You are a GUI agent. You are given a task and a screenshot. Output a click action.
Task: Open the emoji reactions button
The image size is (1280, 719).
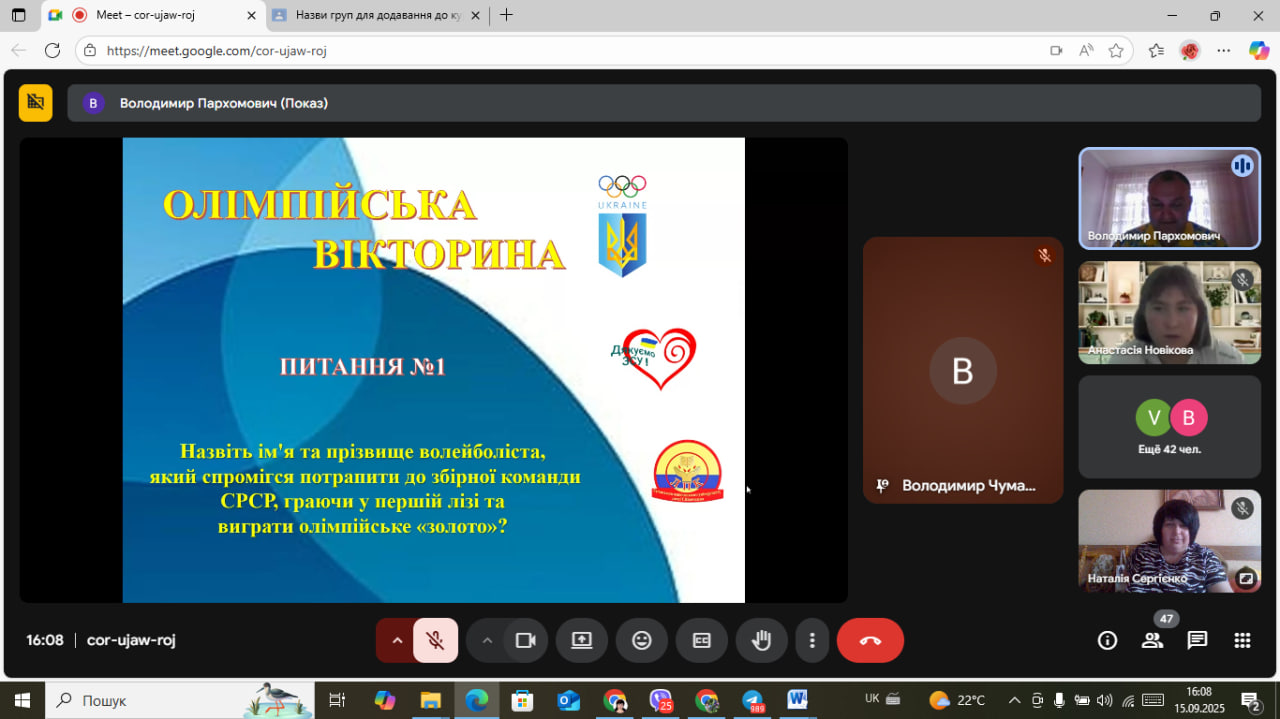(x=642, y=641)
